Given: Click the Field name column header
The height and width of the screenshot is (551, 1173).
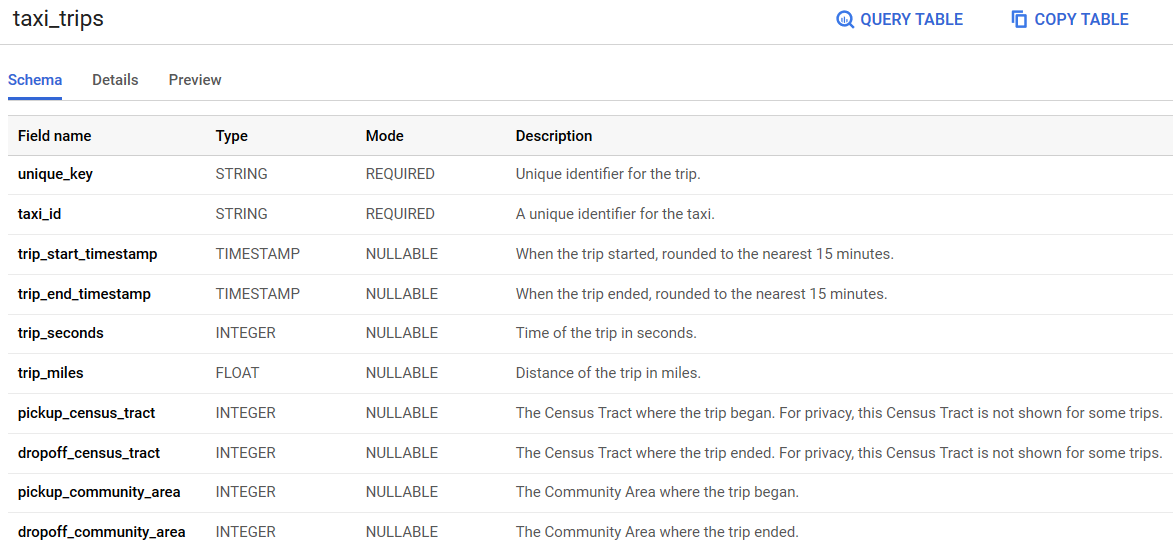Looking at the screenshot, I should [55, 136].
